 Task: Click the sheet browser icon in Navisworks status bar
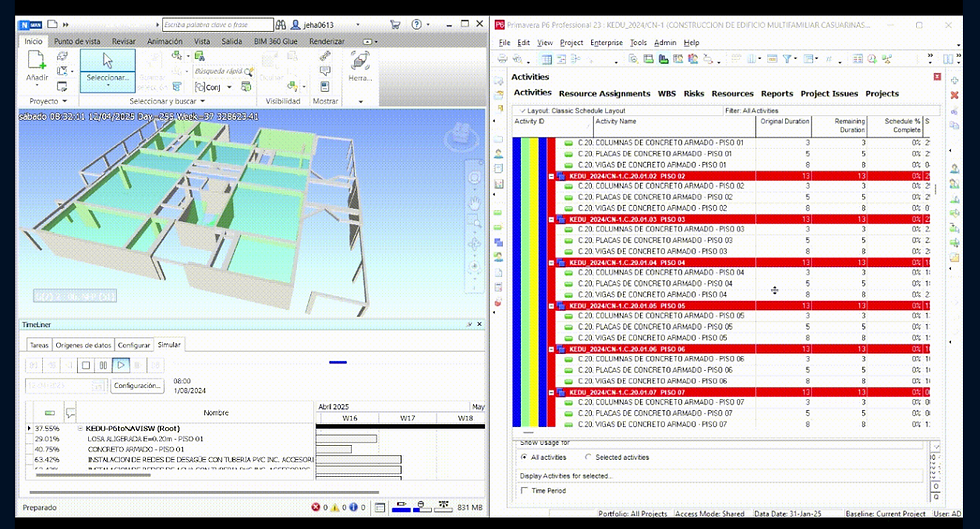379,507
